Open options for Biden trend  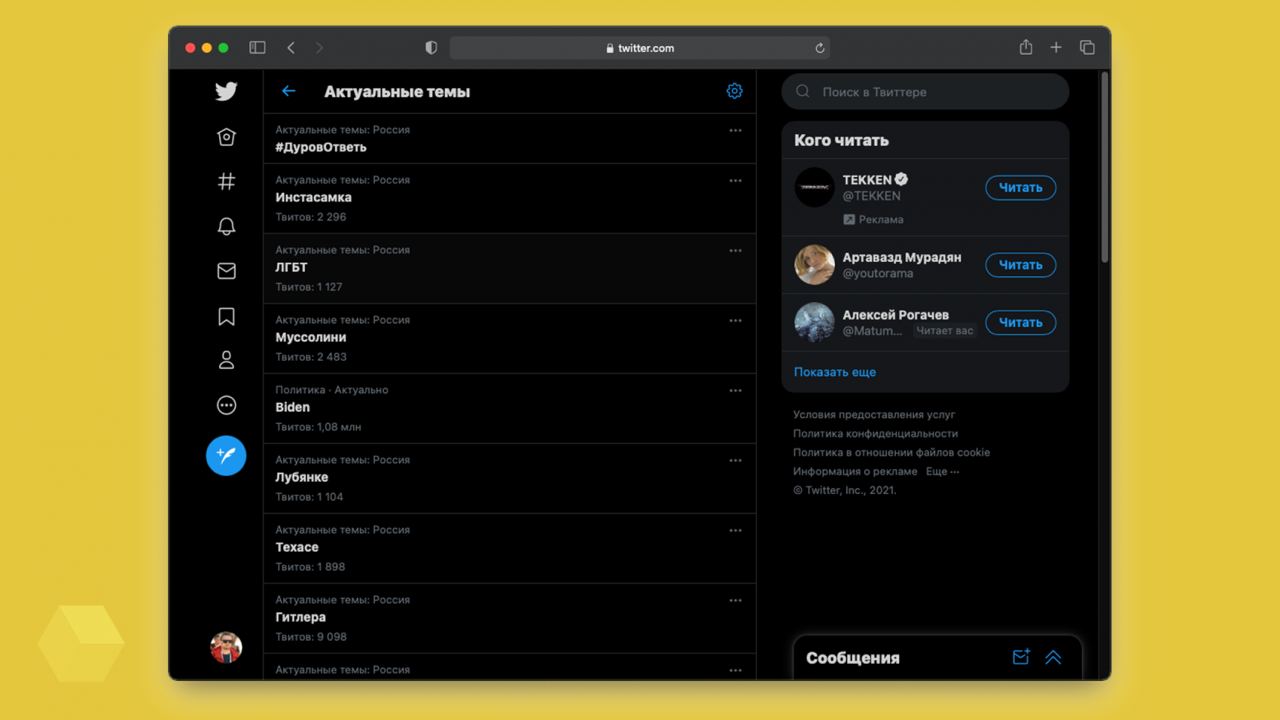pyautogui.click(x=736, y=390)
